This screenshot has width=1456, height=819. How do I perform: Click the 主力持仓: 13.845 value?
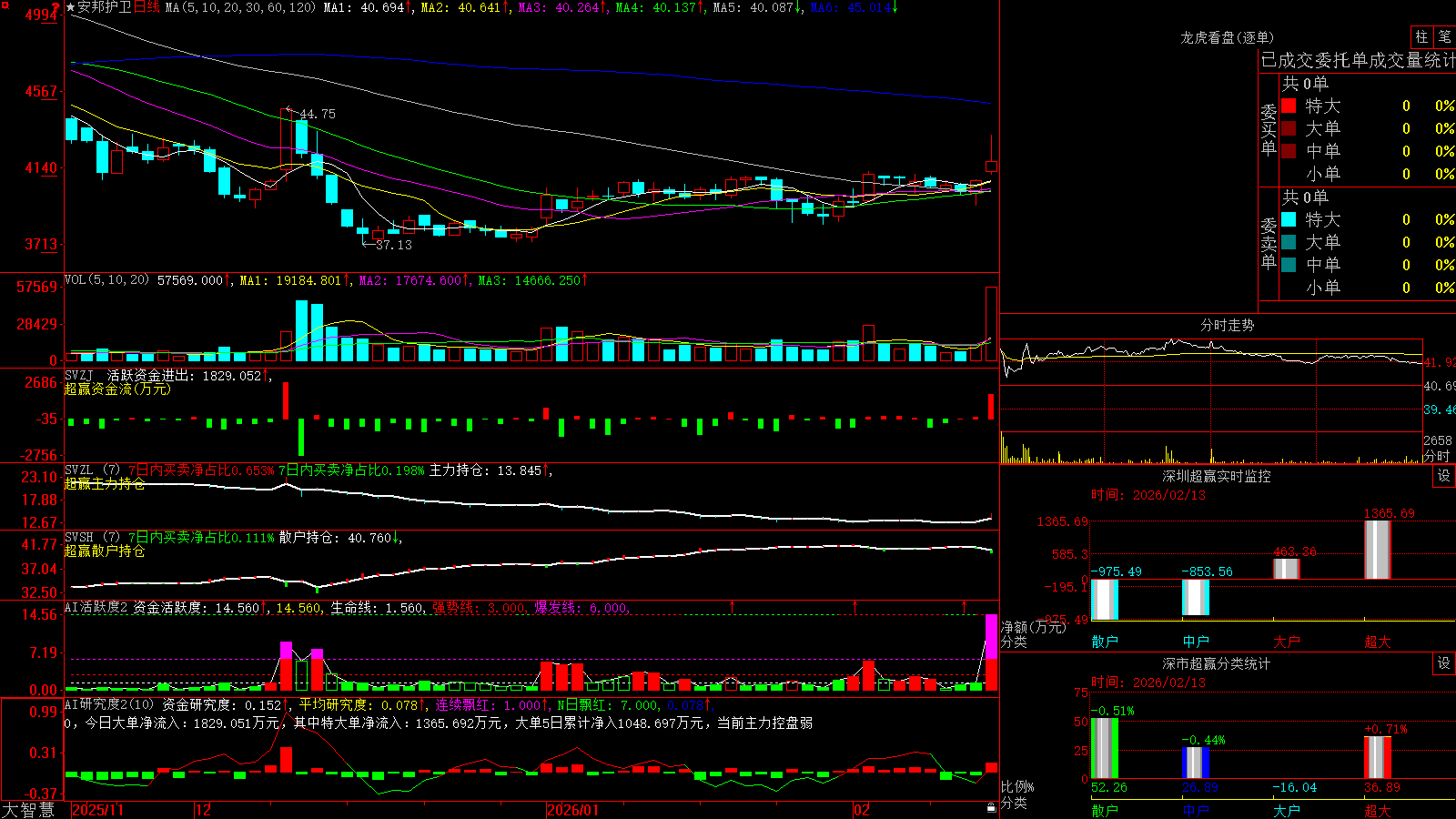click(486, 470)
